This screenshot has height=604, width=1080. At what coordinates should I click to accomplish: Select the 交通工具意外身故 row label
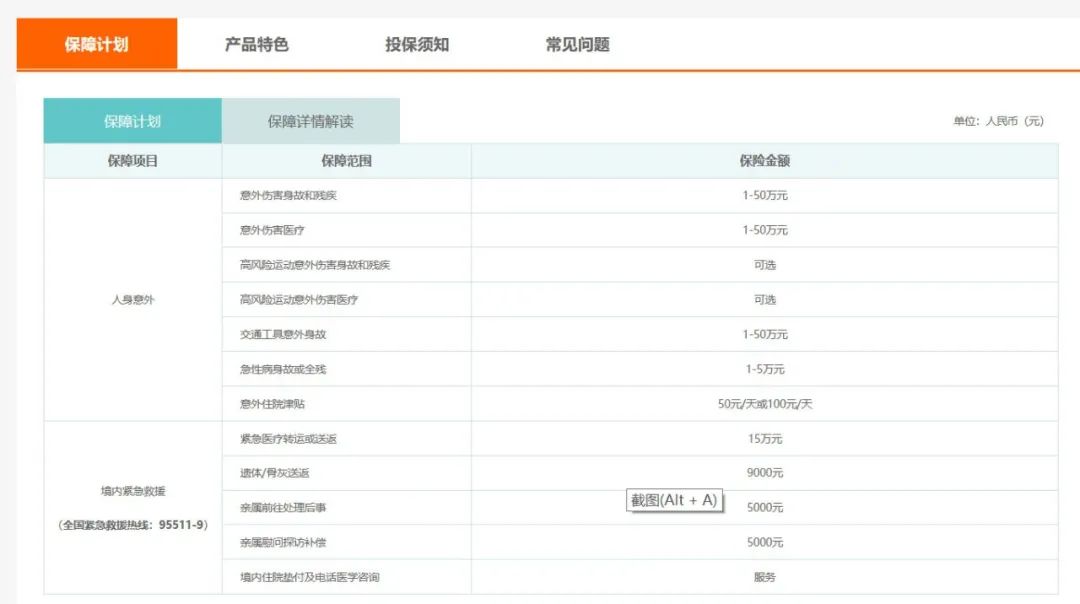pyautogui.click(x=283, y=335)
